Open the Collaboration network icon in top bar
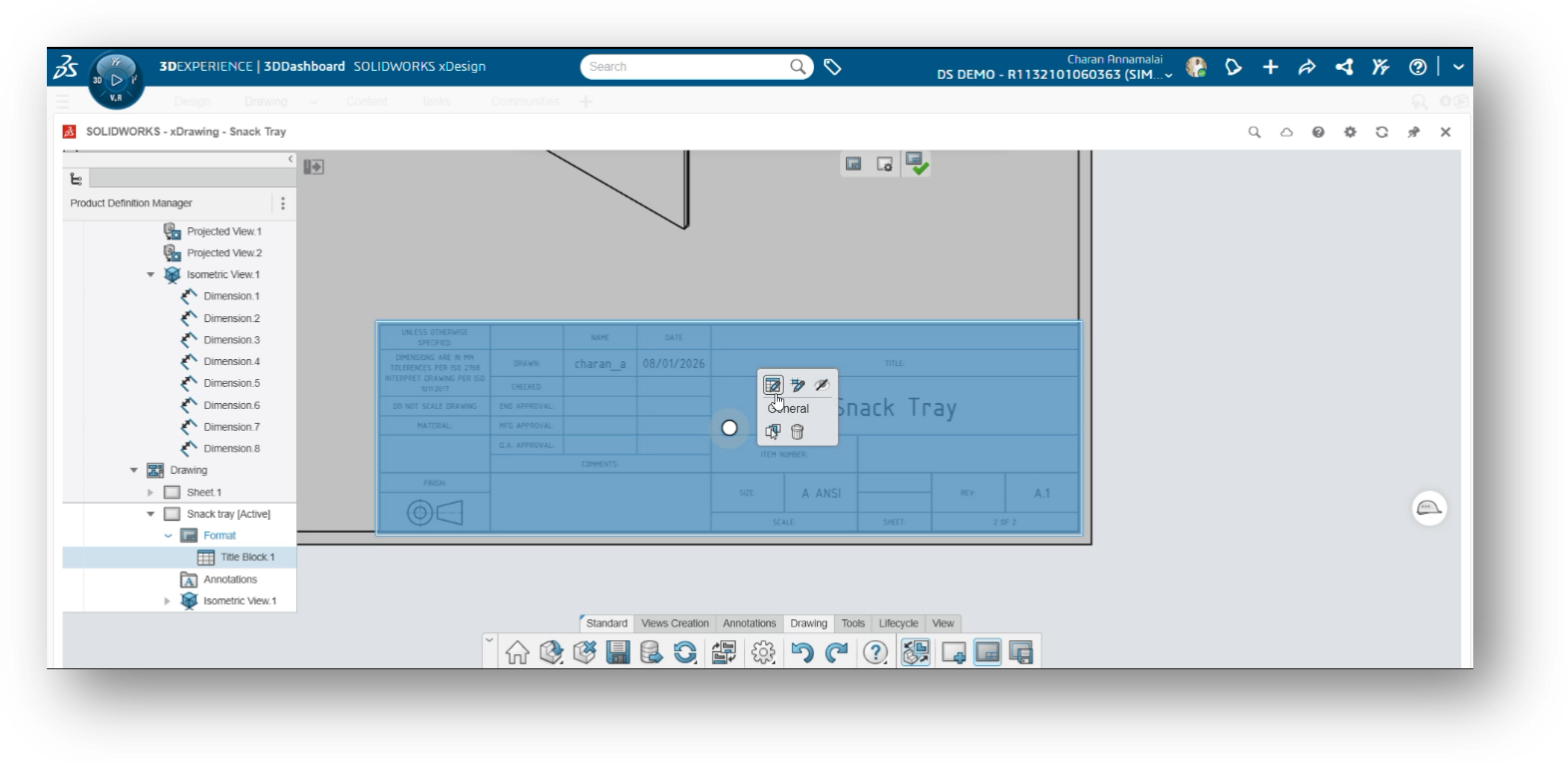Image resolution: width=1568 pixels, height=764 pixels. tap(1345, 67)
